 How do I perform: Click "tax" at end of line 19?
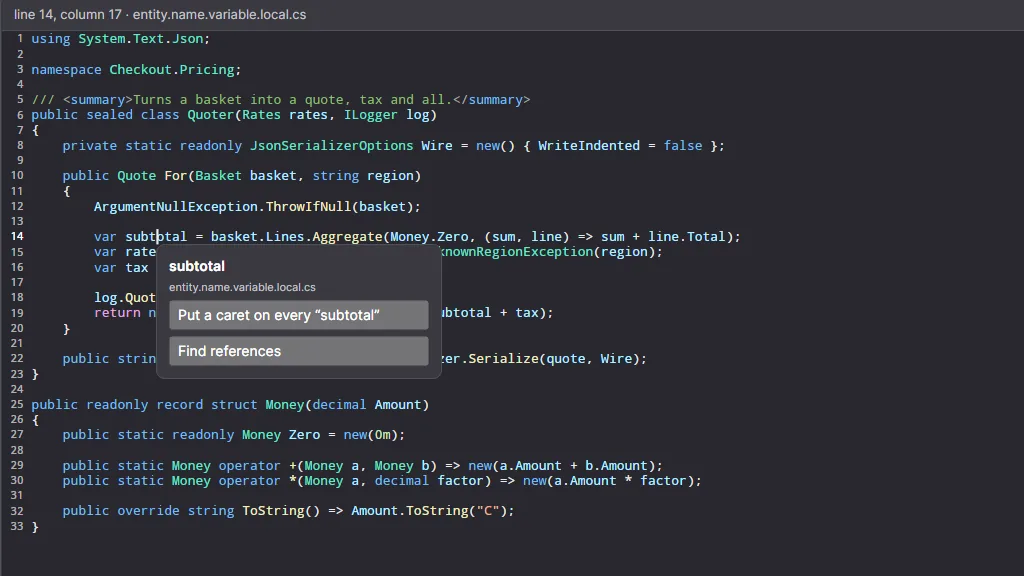click(527, 313)
